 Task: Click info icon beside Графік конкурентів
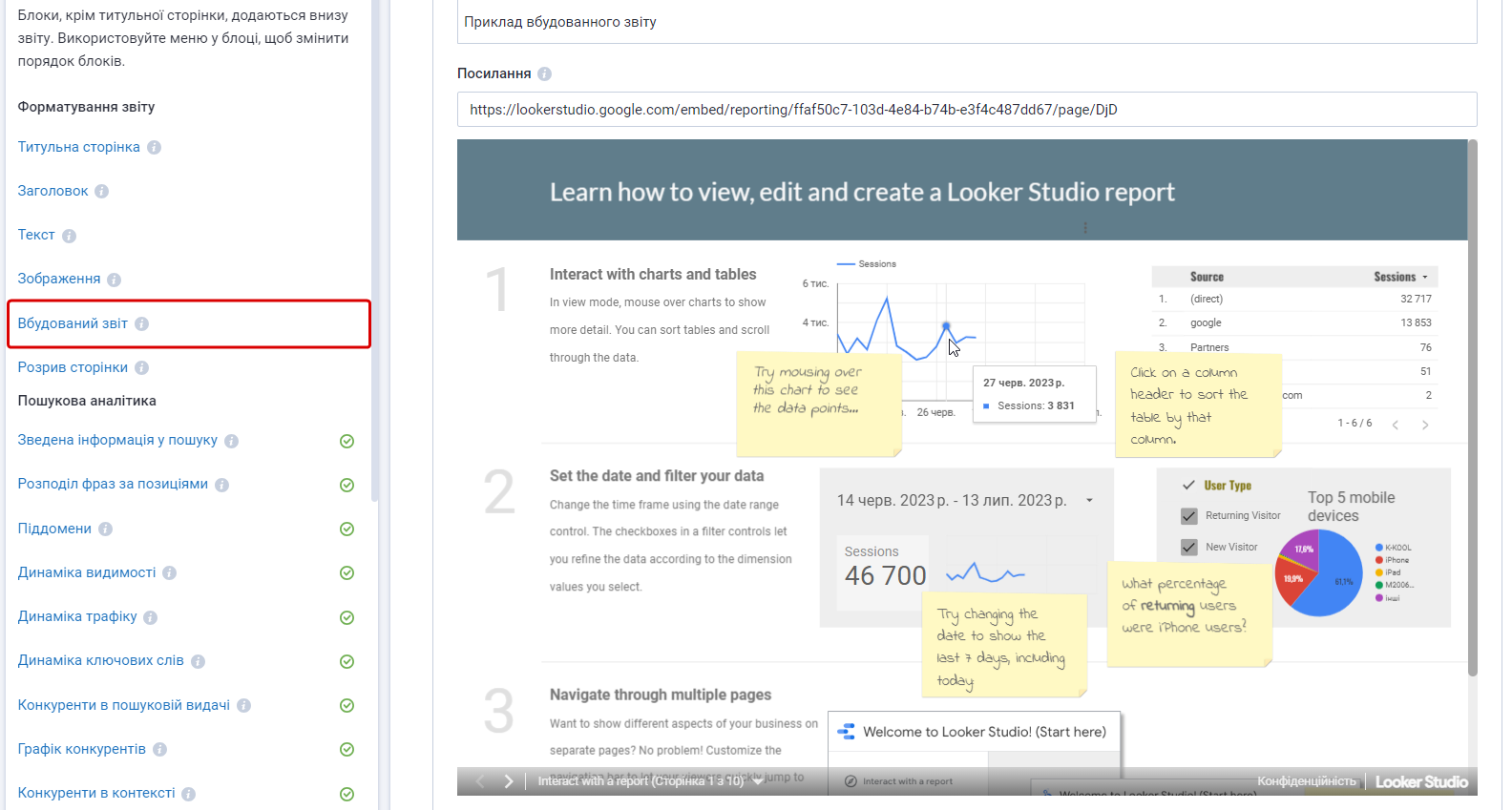(159, 750)
